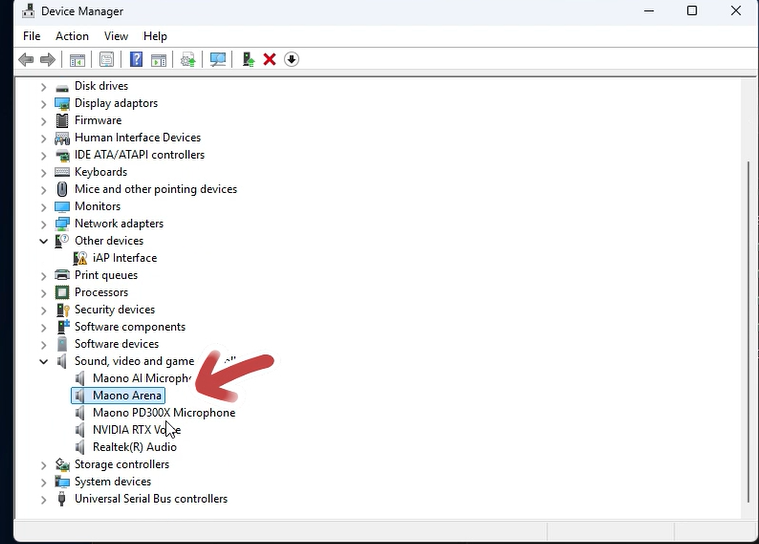This screenshot has height=544, width=759.
Task: Click the Scan for hardware changes icon
Action: click(x=217, y=60)
